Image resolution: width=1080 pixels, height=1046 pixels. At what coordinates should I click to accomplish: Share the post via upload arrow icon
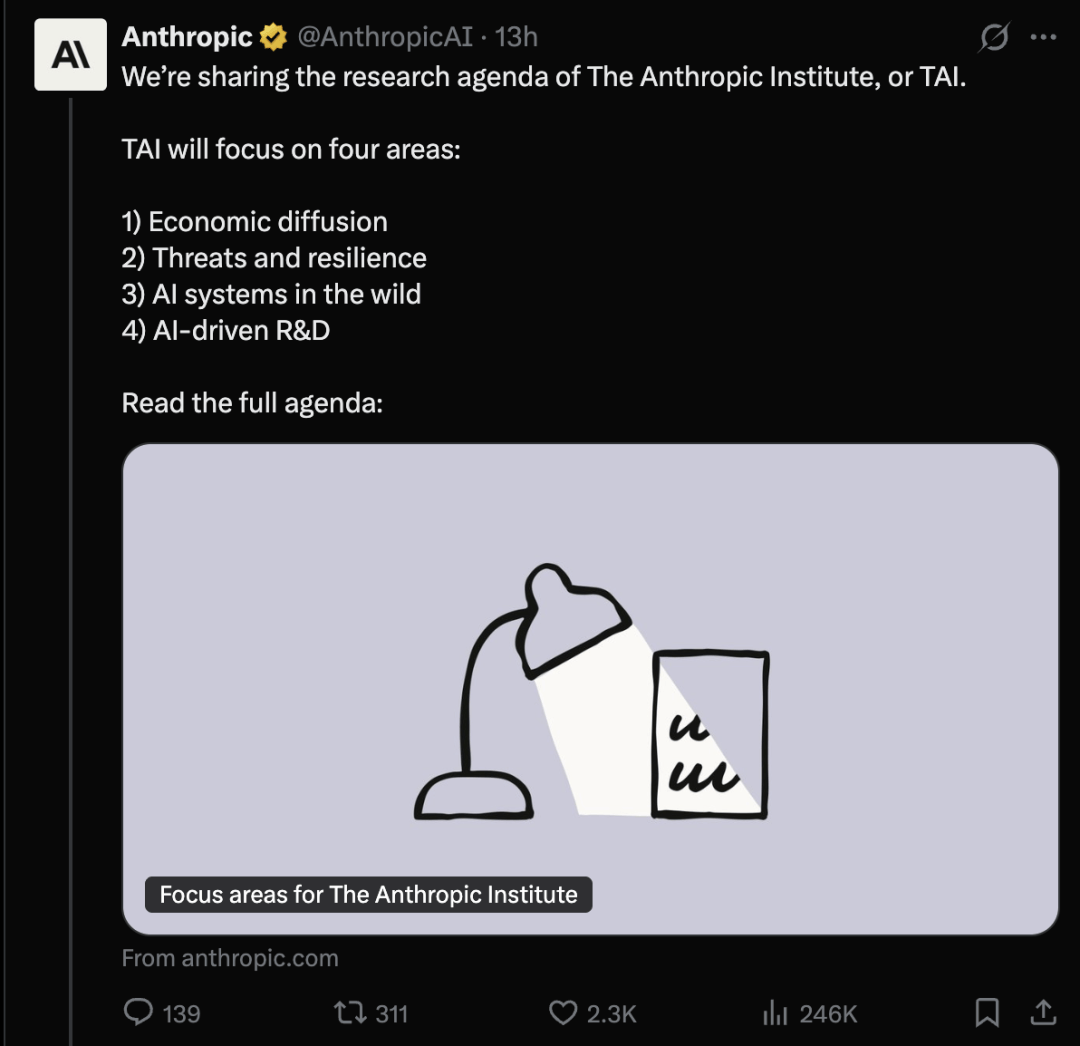coord(1043,1012)
